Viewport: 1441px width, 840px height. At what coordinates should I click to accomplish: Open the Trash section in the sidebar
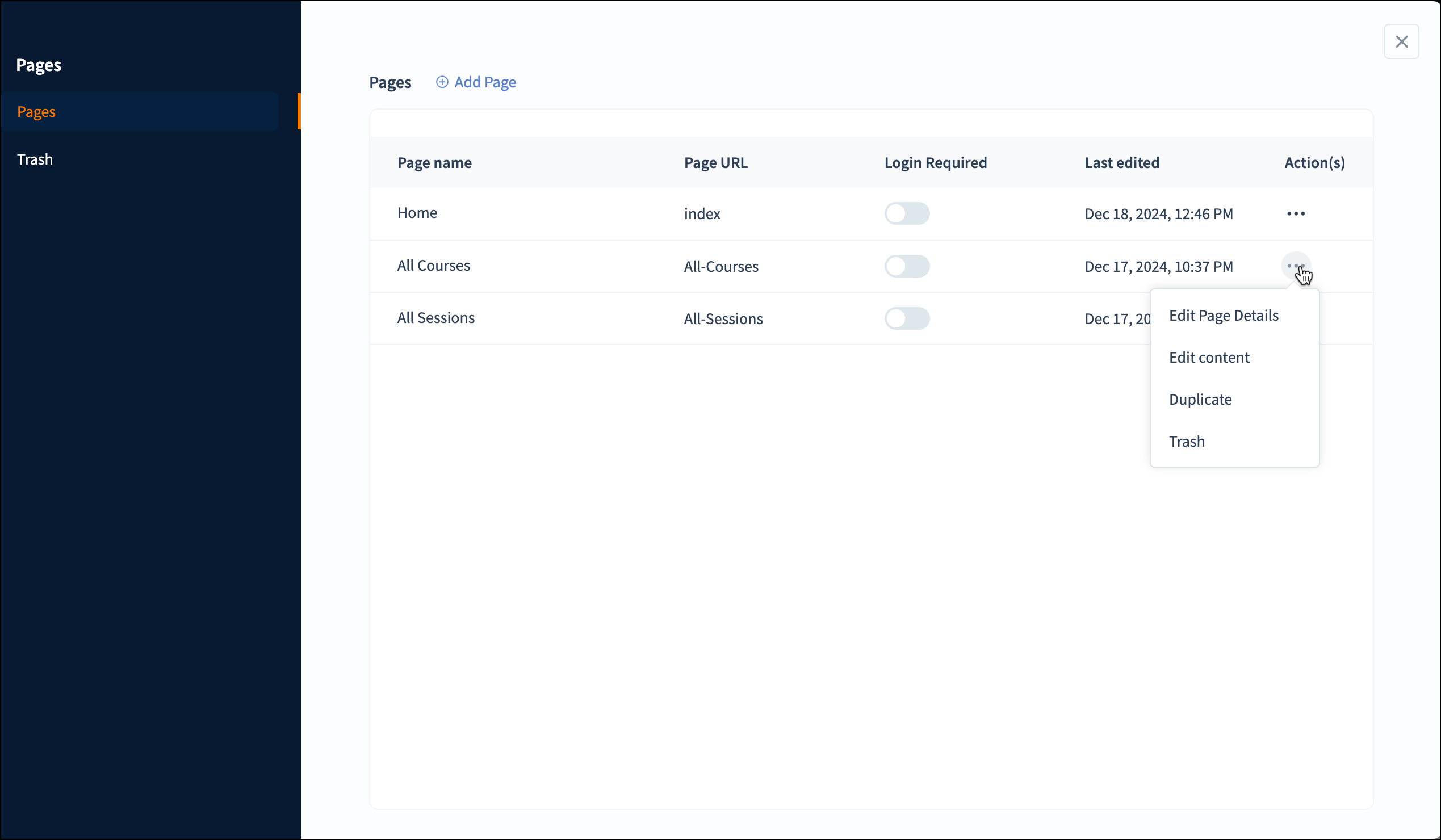[x=35, y=159]
